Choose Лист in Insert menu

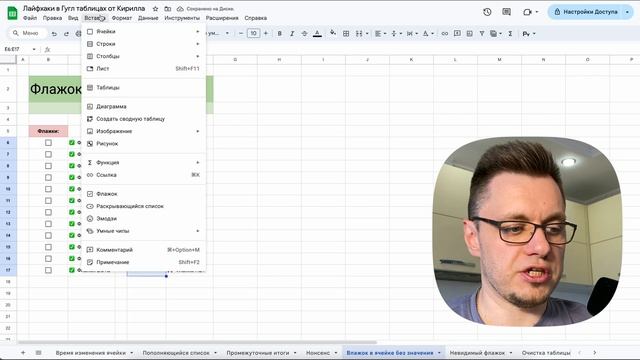[144, 69]
